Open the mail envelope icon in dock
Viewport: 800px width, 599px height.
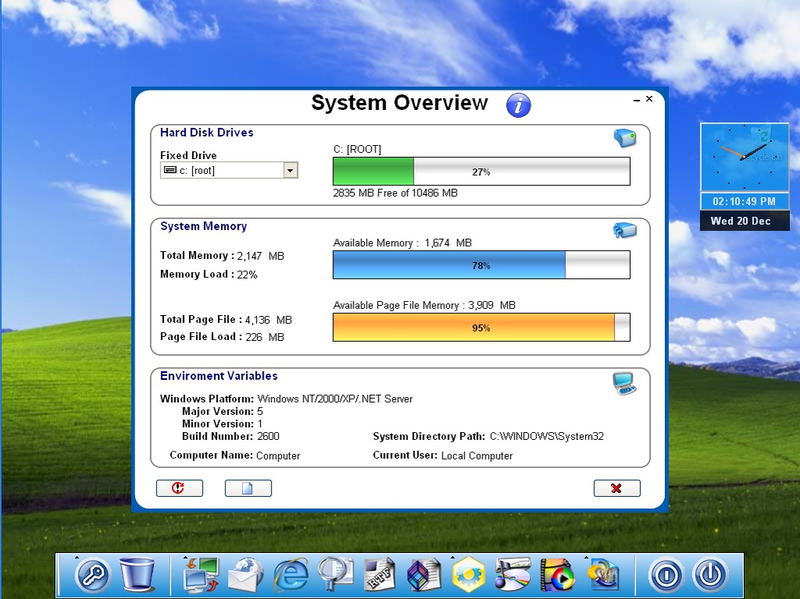click(245, 576)
